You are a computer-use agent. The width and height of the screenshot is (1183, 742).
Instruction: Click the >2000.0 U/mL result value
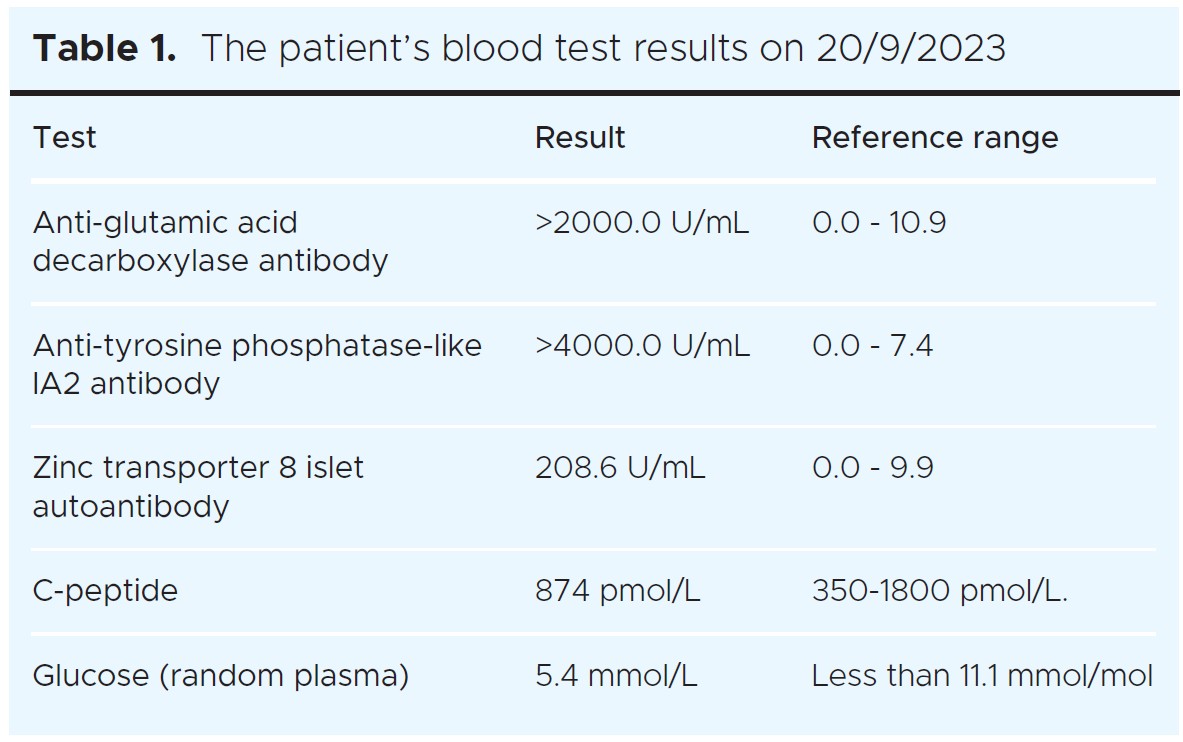pos(641,222)
